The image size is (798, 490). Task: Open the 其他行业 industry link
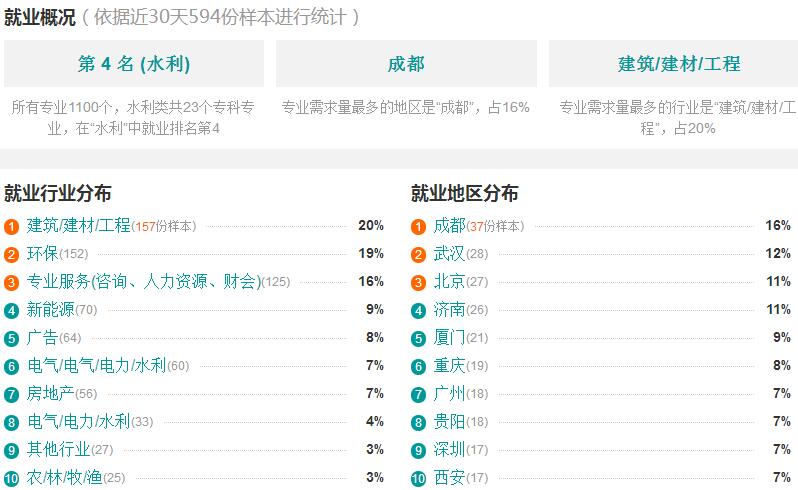point(59,449)
